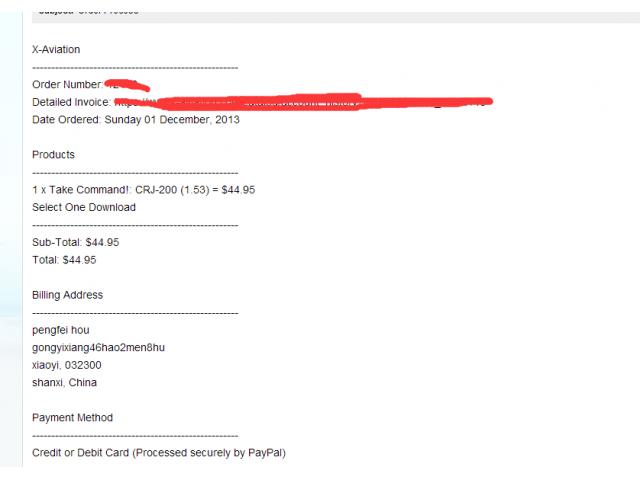
Task: Open the redacted Detailed Invoice link
Action: pos(303,102)
